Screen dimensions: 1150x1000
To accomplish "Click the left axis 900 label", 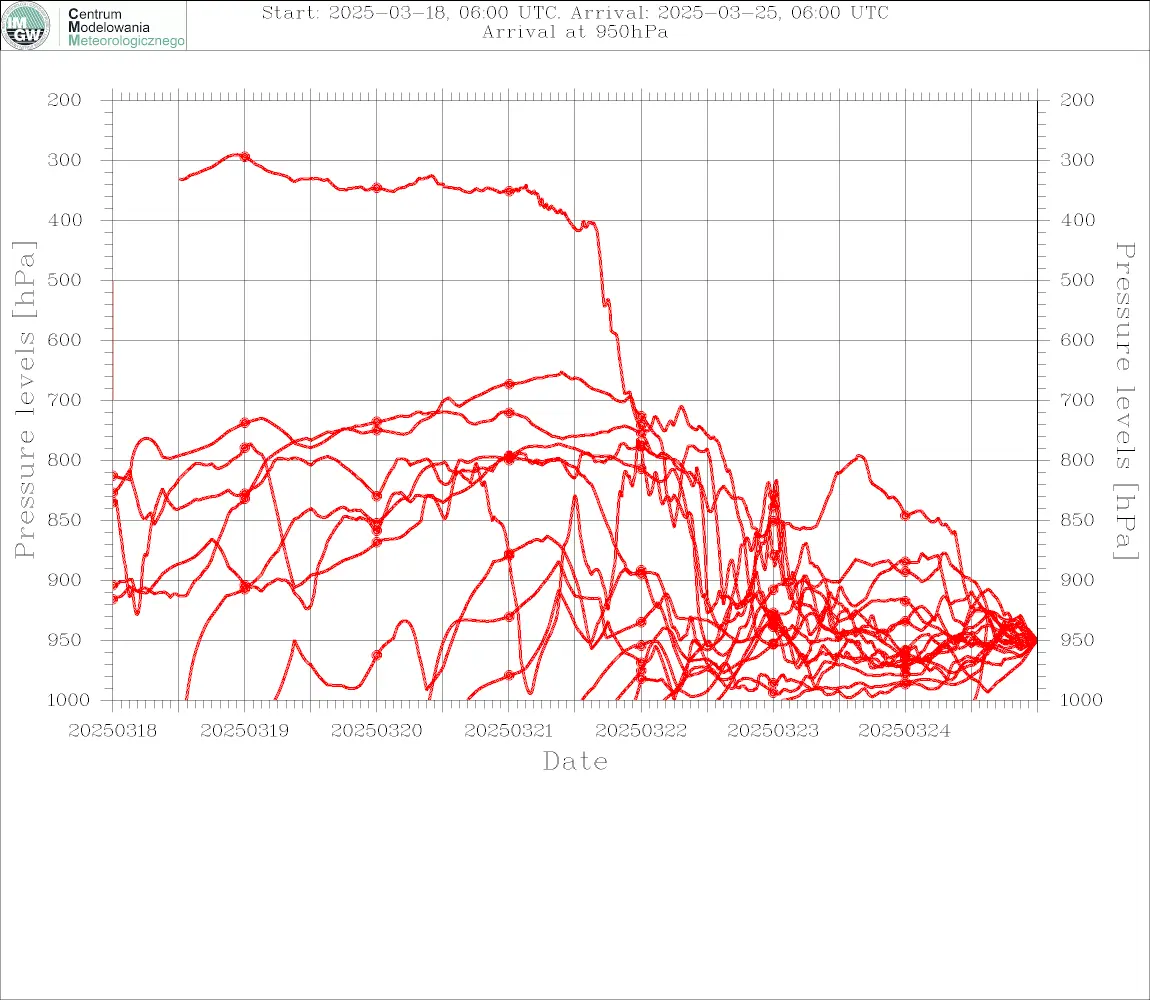I will [x=65, y=580].
